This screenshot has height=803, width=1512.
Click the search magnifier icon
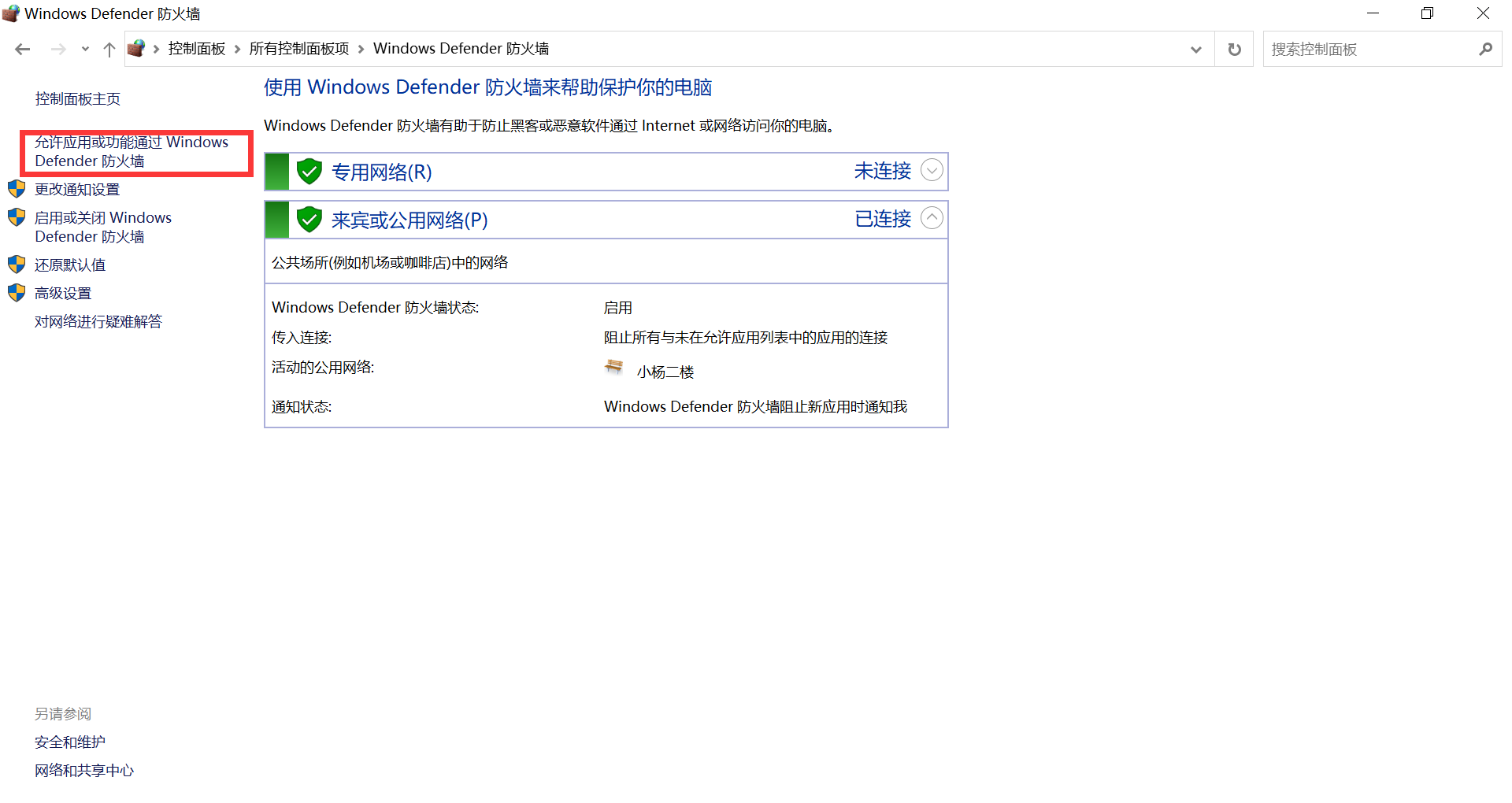pyautogui.click(x=1485, y=50)
